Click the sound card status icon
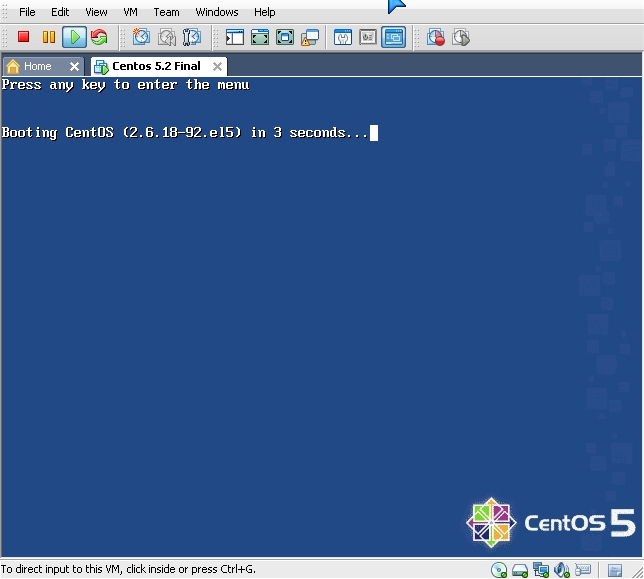This screenshot has width=644, height=579. (x=562, y=570)
